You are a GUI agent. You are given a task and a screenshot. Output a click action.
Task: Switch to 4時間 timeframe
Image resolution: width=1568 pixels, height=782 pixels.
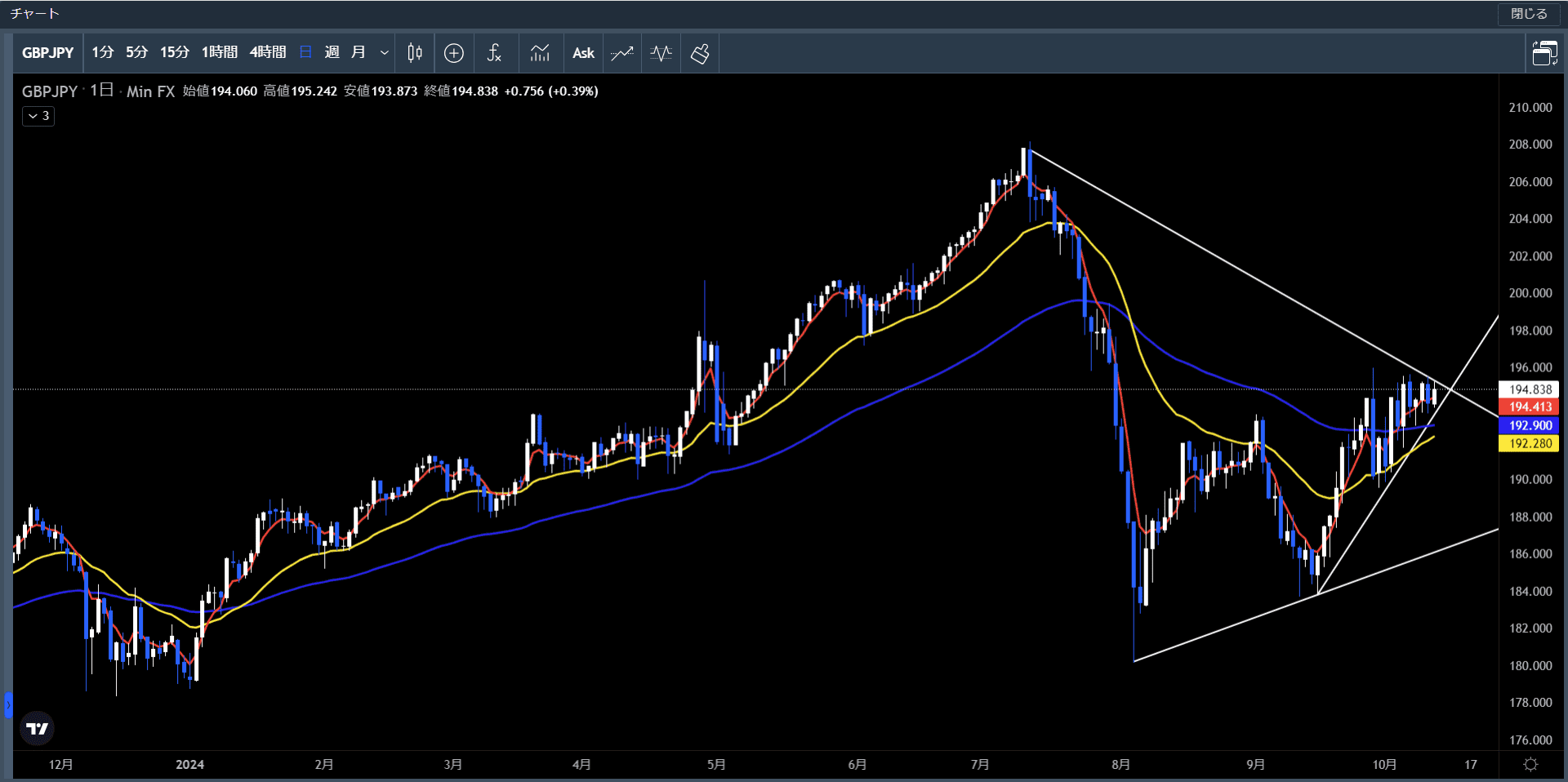click(x=268, y=52)
